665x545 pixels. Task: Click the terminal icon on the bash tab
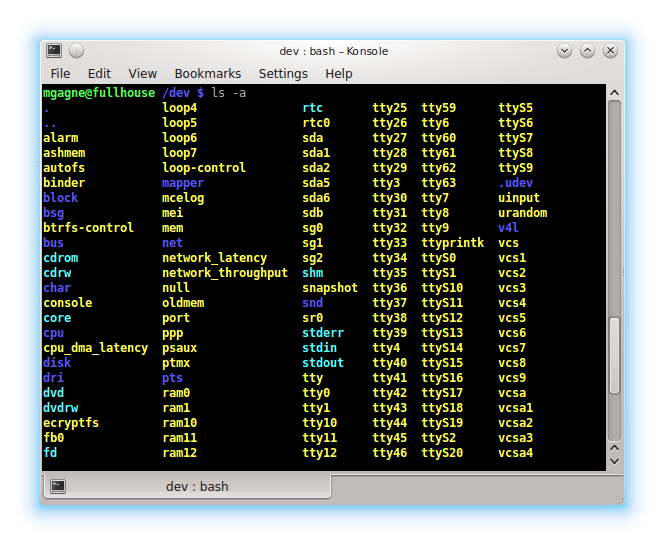click(x=58, y=486)
